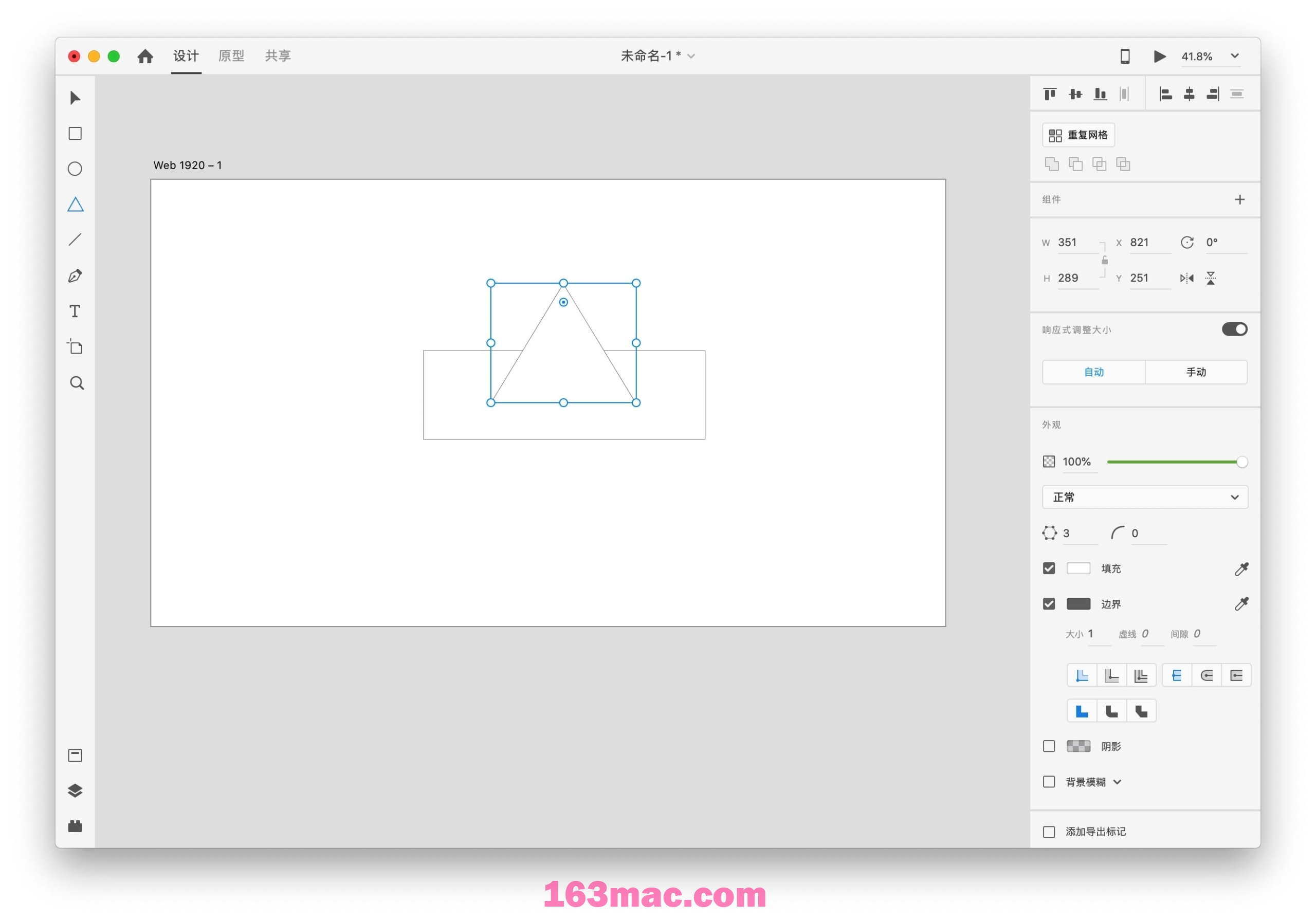Edit the corner count field 3
This screenshot has width=1316, height=921.
[1080, 533]
